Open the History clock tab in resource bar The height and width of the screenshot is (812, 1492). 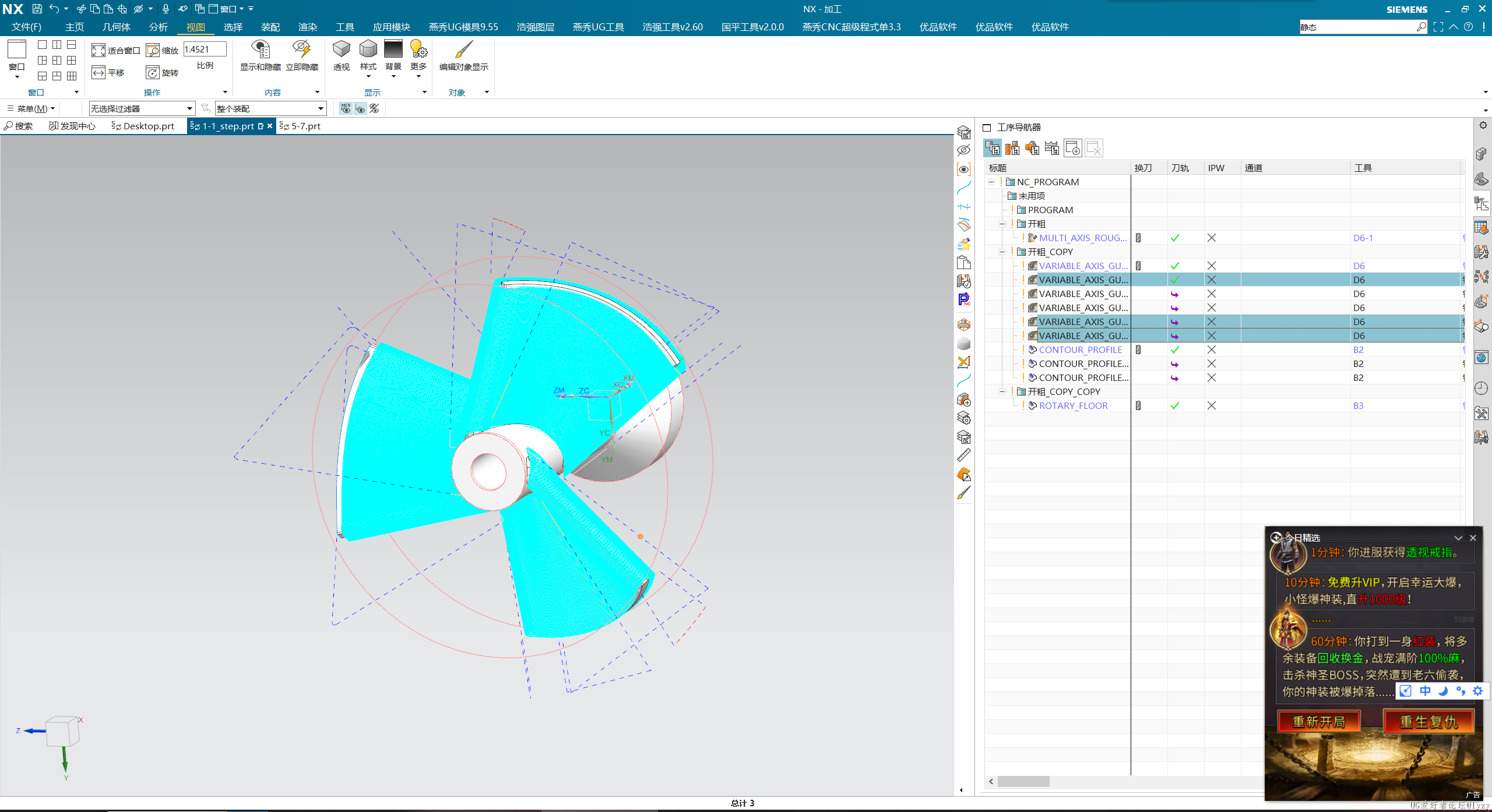tap(1482, 389)
